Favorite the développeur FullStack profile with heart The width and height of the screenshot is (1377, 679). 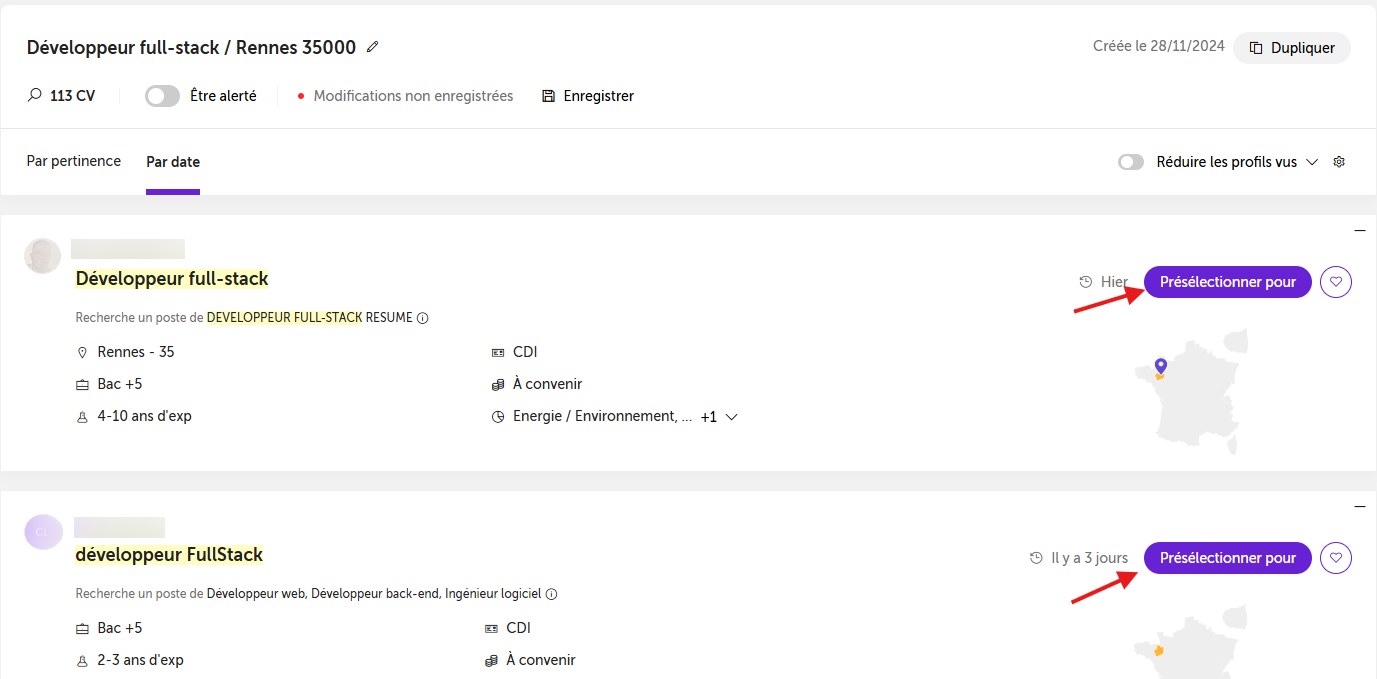point(1336,558)
